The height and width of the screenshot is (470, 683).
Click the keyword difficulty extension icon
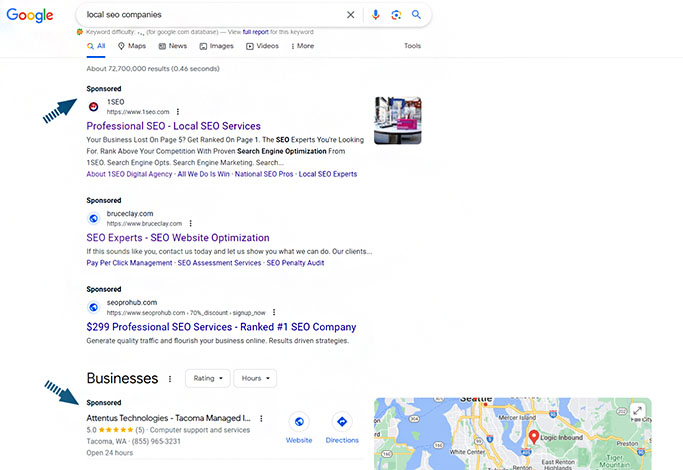click(x=80, y=32)
